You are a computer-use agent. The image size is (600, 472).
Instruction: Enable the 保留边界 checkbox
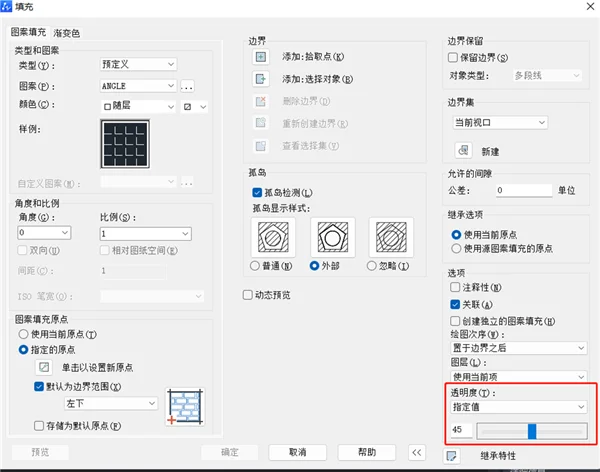click(x=453, y=57)
